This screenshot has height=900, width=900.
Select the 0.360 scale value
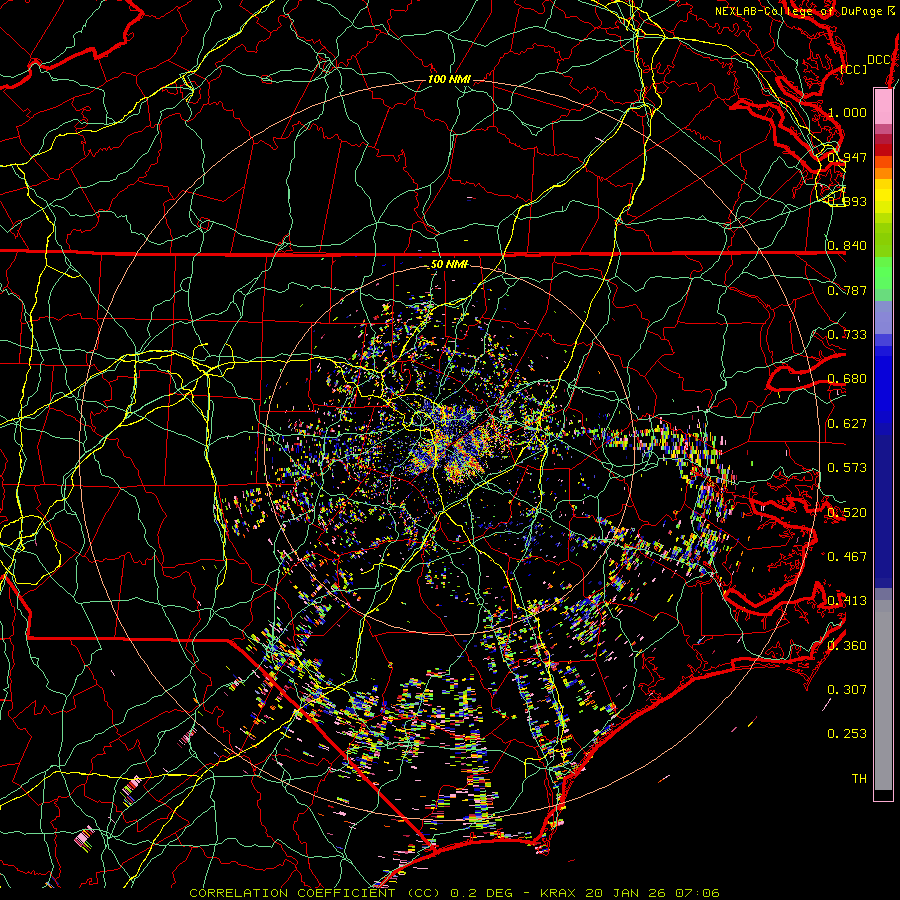[847, 646]
